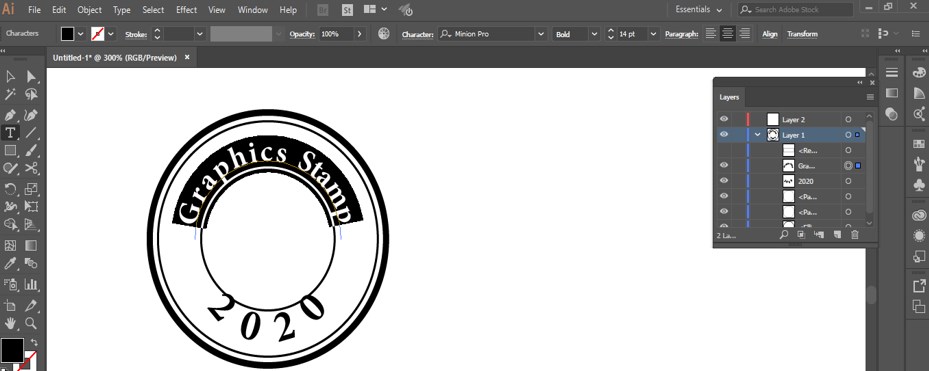929x371 pixels.
Task: Choose the Gradient tool
Action: 31,245
